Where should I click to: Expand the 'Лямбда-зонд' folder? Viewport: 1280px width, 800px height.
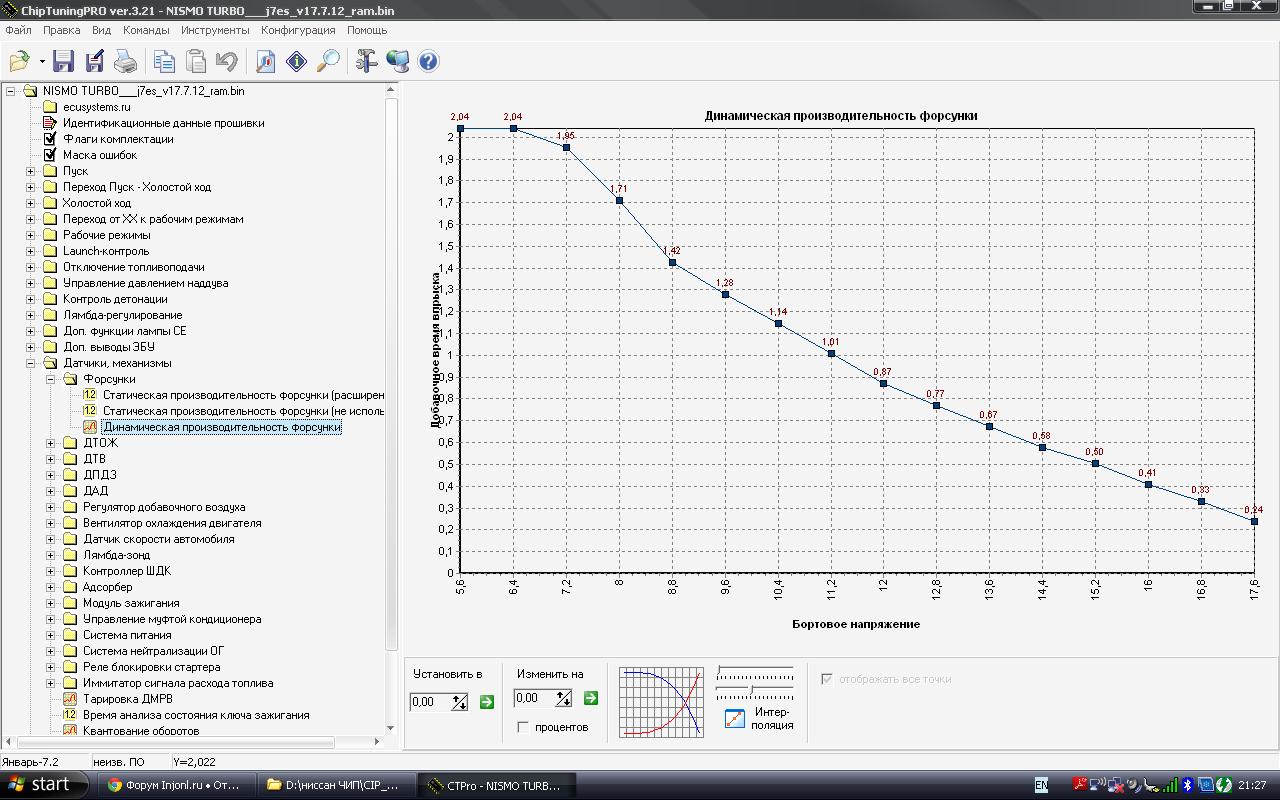coord(50,555)
